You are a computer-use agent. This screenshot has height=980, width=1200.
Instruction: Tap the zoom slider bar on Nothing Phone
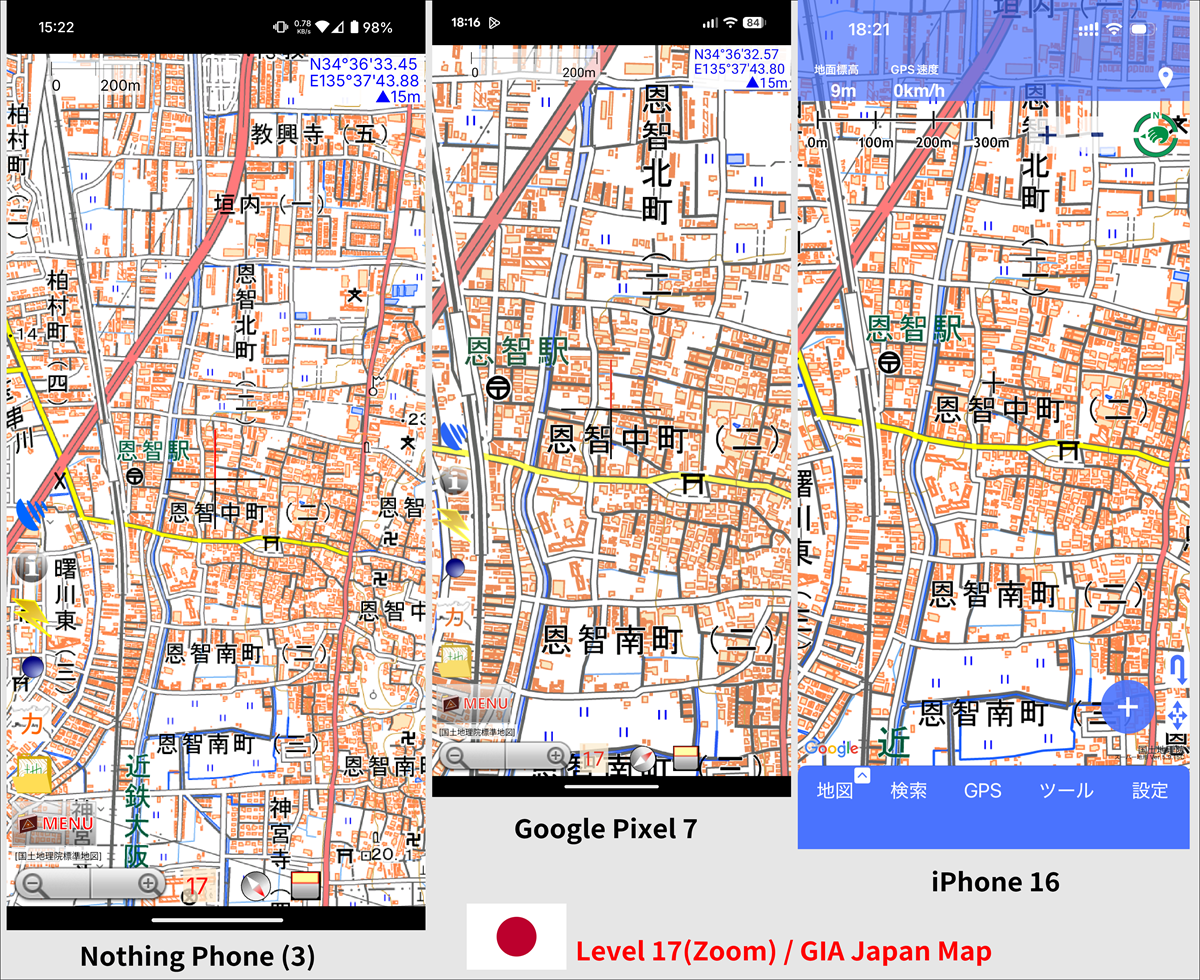[x=92, y=884]
